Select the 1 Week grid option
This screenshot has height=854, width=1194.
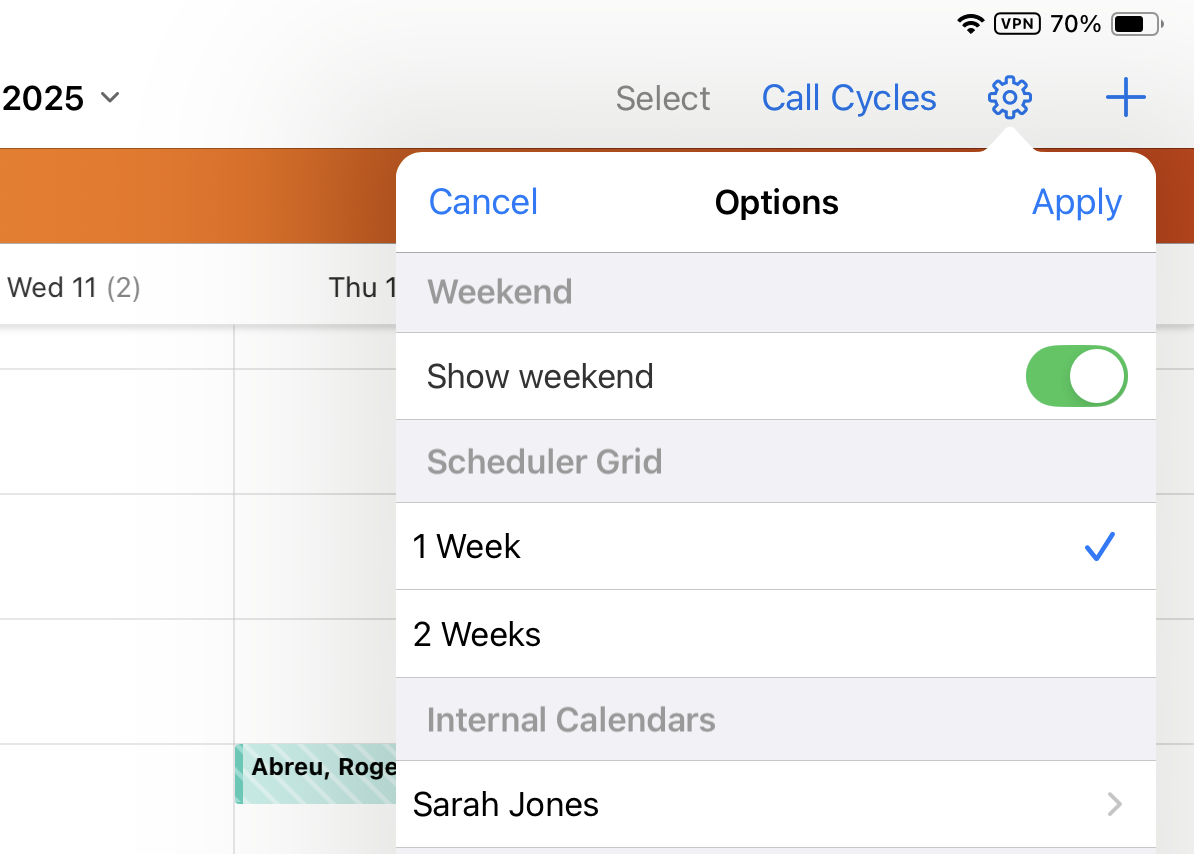click(468, 546)
